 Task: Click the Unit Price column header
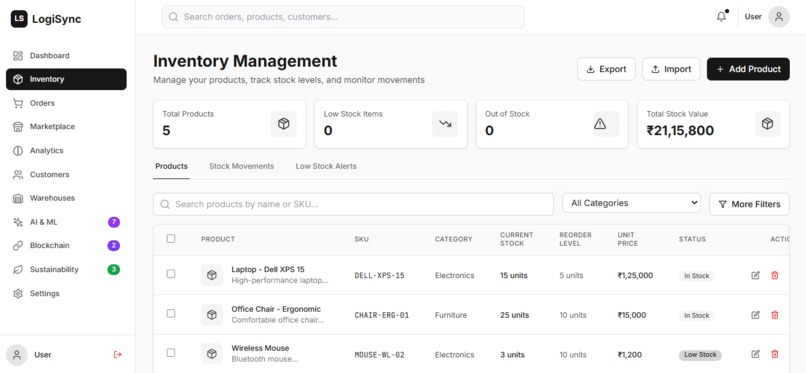click(x=628, y=239)
